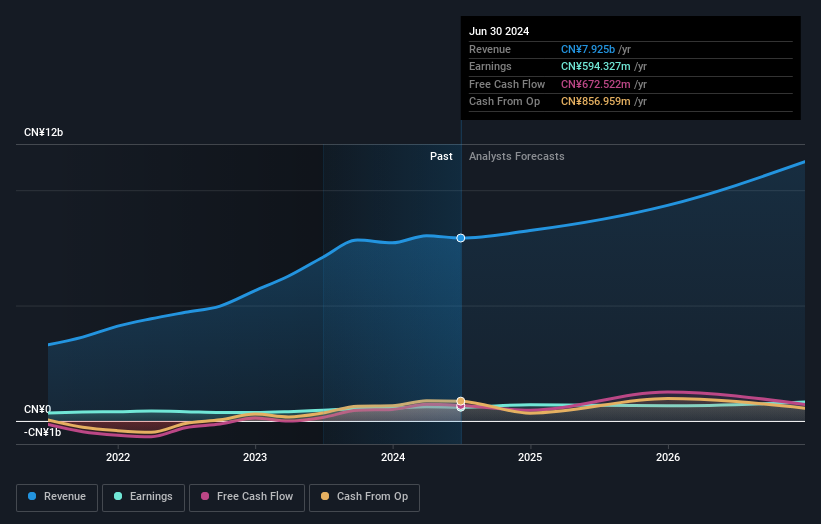821x524 pixels.
Task: Click the Earnings row label in tooltip
Action: point(490,66)
